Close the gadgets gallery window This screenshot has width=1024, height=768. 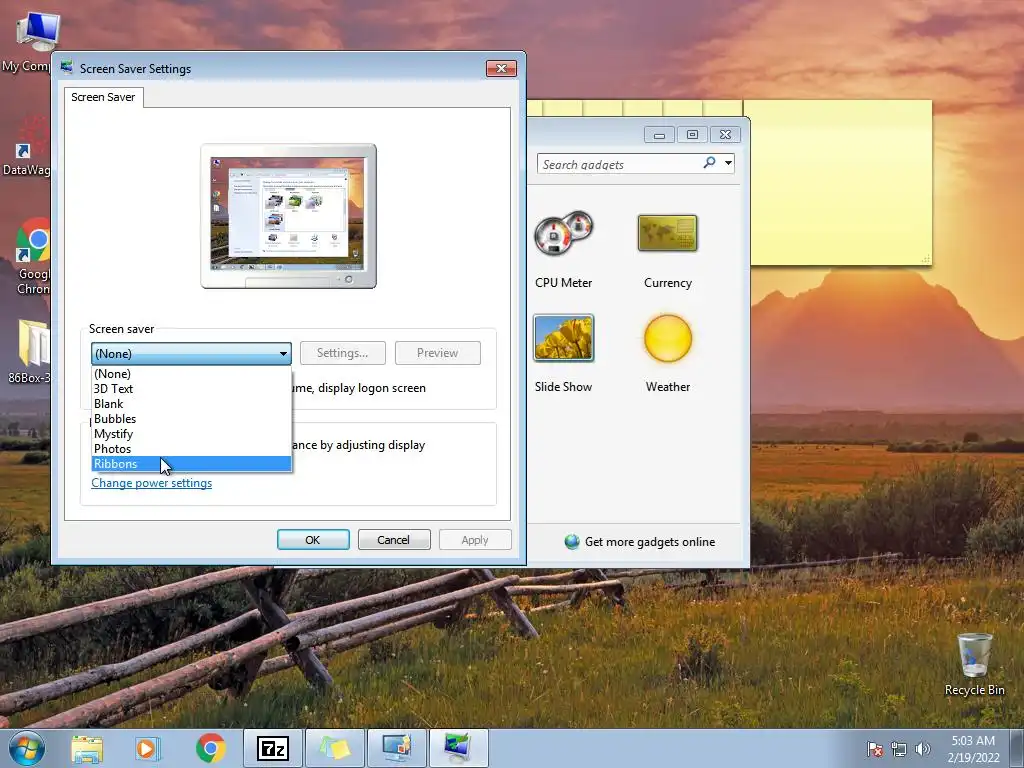pos(725,135)
